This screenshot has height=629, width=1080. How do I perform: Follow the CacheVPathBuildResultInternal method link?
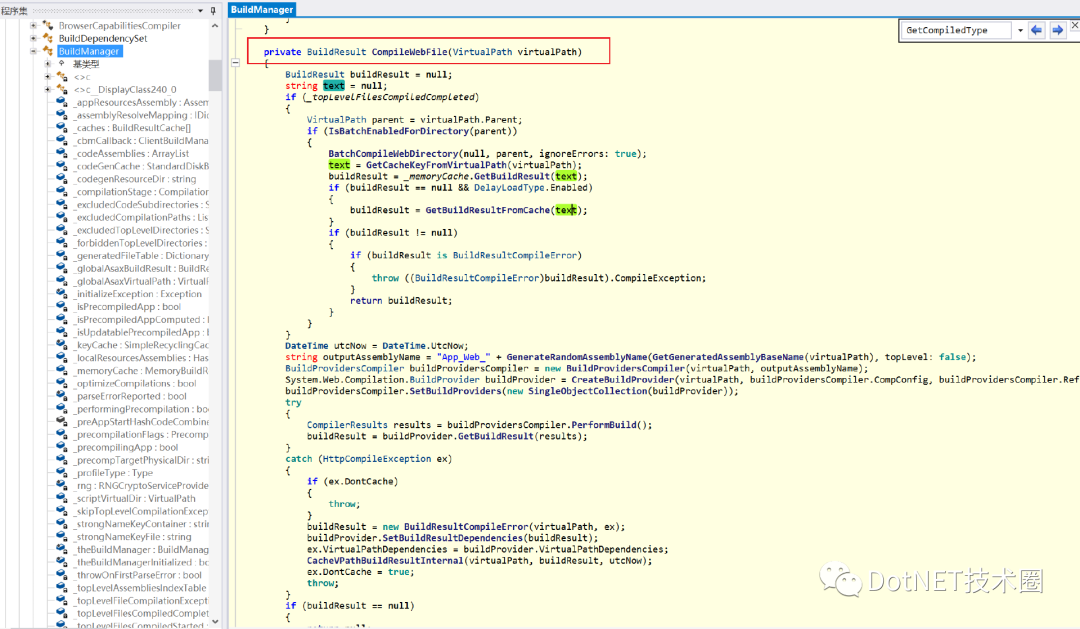tap(385, 561)
